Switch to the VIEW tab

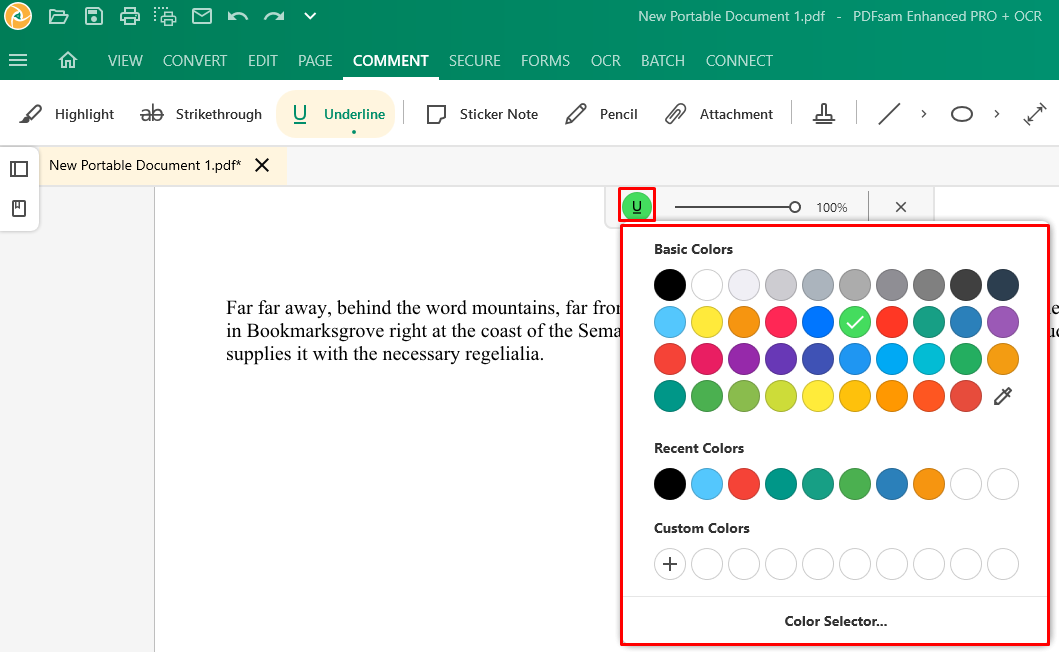click(x=125, y=61)
